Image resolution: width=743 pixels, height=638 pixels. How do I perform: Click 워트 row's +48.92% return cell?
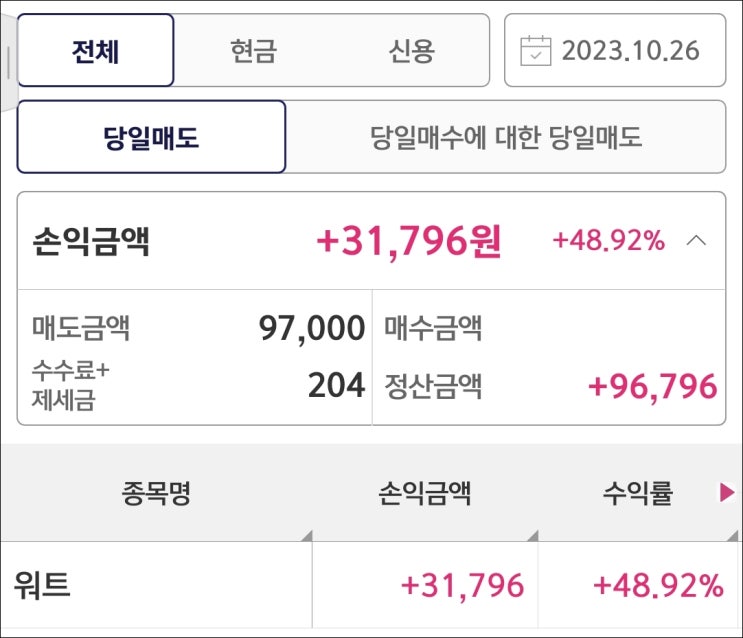pyautogui.click(x=657, y=586)
